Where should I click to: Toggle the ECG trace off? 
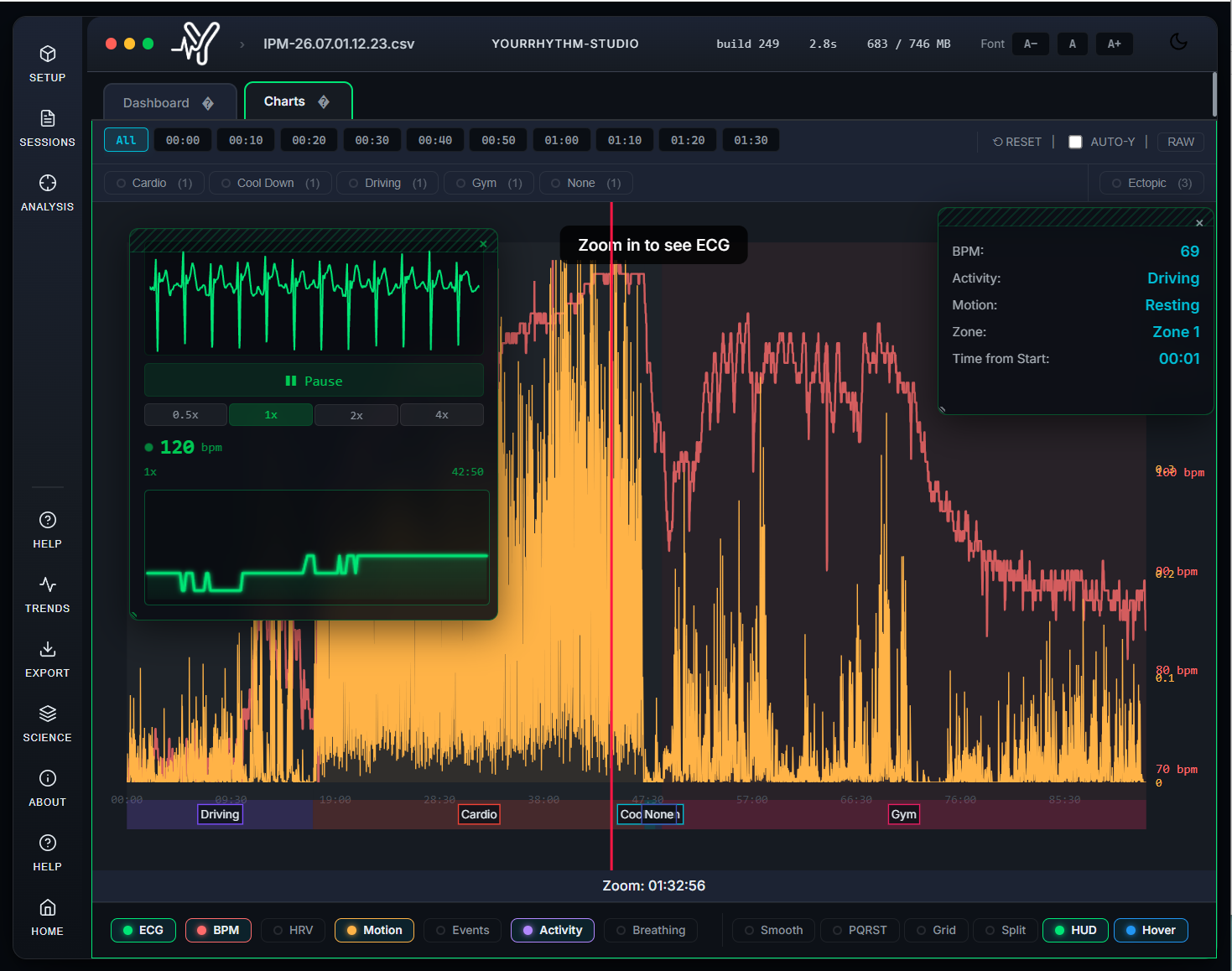(143, 930)
